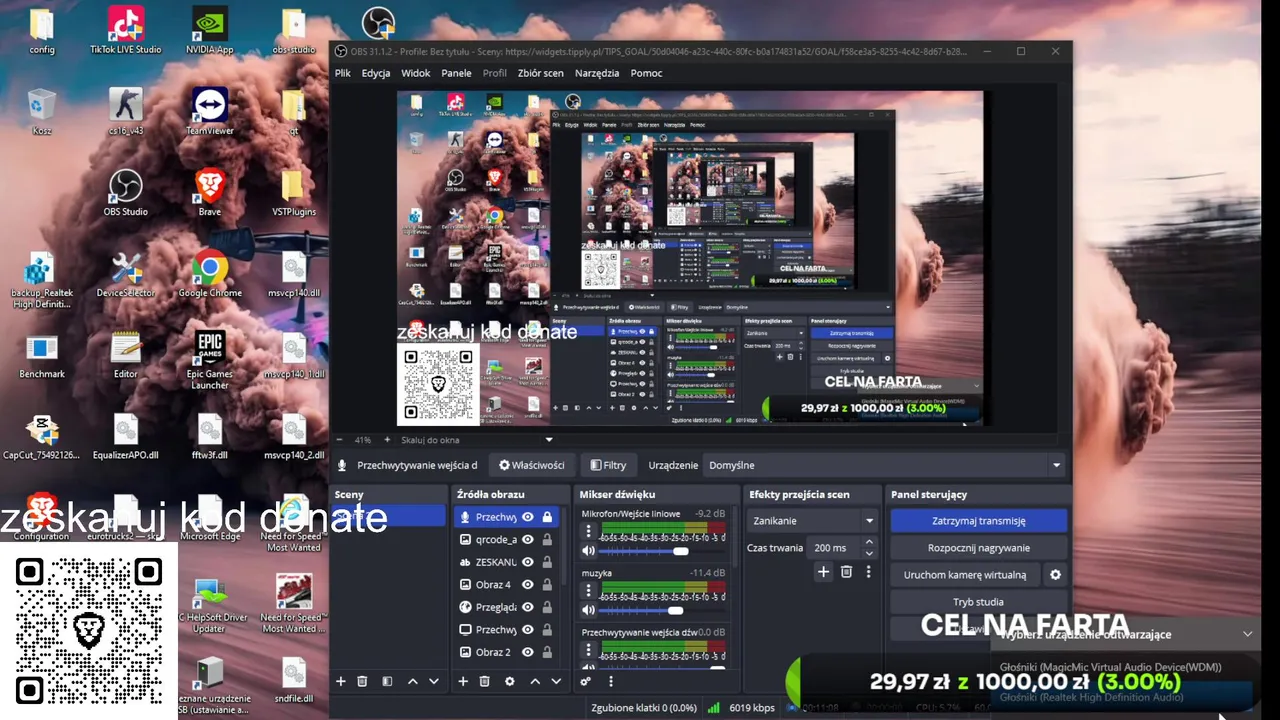Open Mikrofon/Wejście liniowe channel options dots

pyautogui.click(x=588, y=533)
